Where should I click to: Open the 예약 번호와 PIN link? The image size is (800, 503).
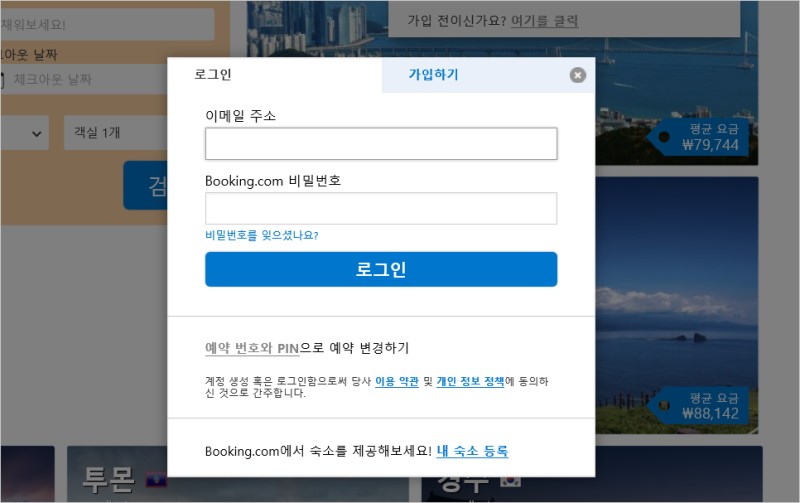[x=252, y=348]
